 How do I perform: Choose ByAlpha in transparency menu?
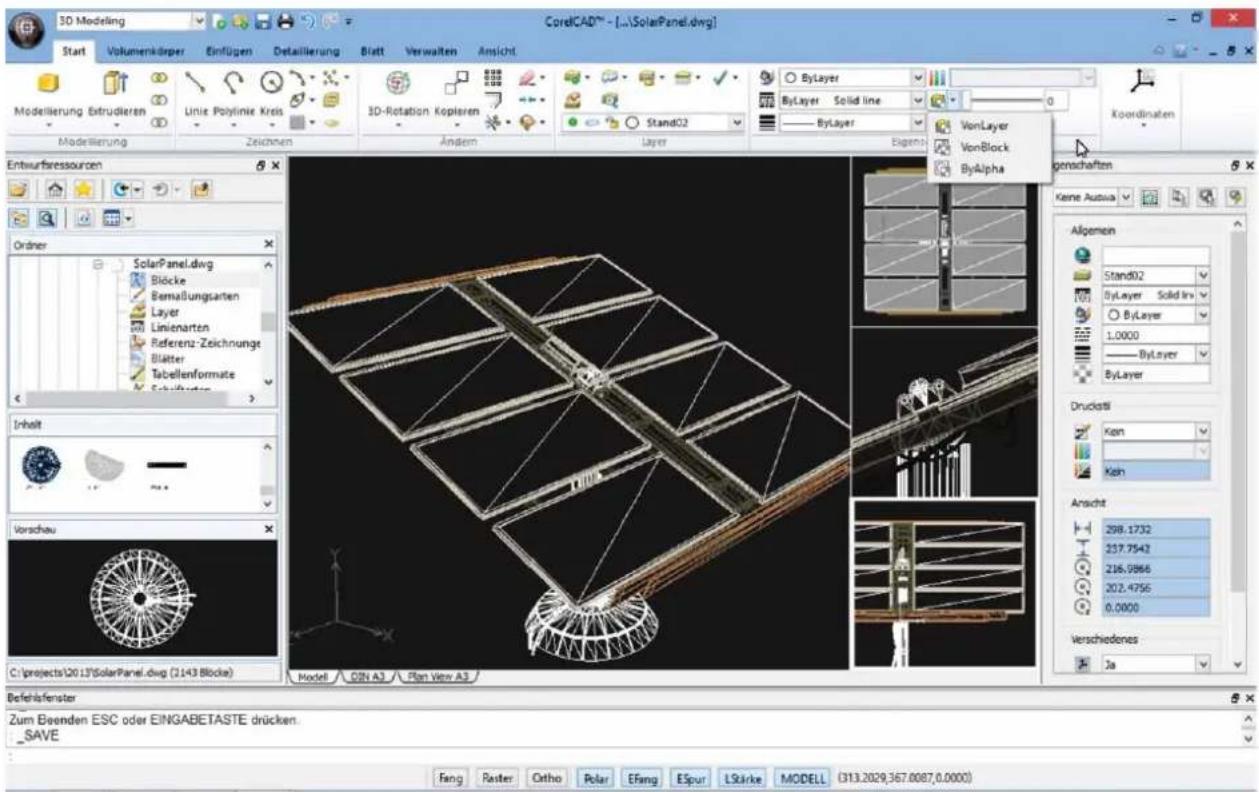tap(990, 168)
